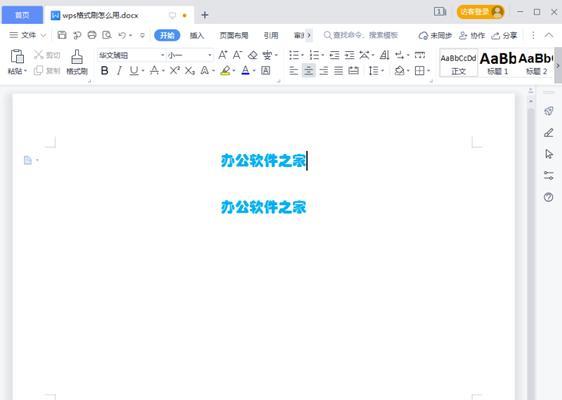Click the bulleted list icon

pos(294,55)
